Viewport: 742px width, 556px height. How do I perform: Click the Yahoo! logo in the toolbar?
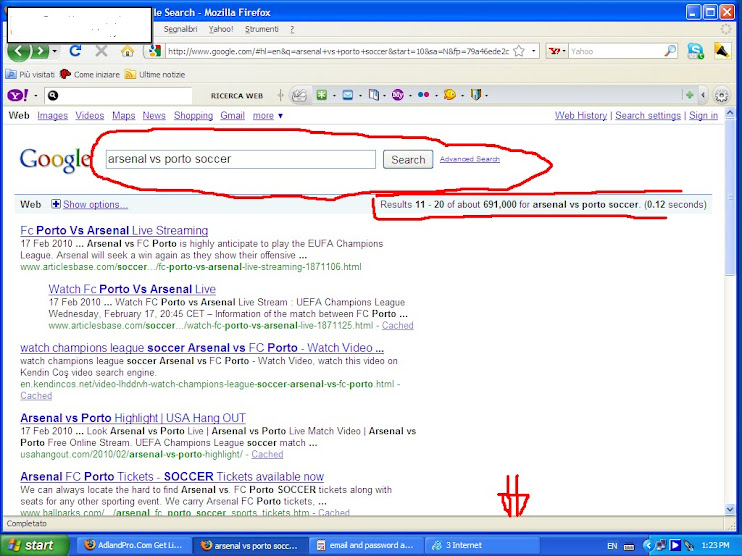[18, 96]
